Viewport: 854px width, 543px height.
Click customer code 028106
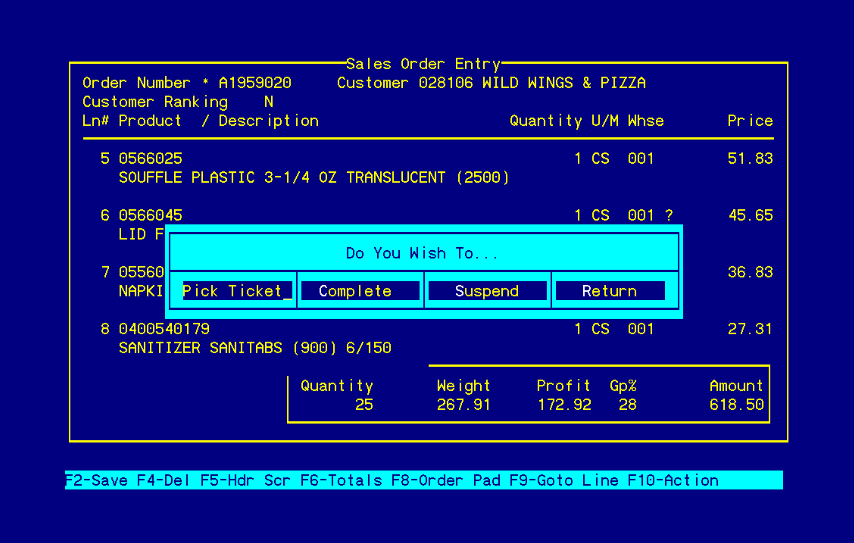446,83
